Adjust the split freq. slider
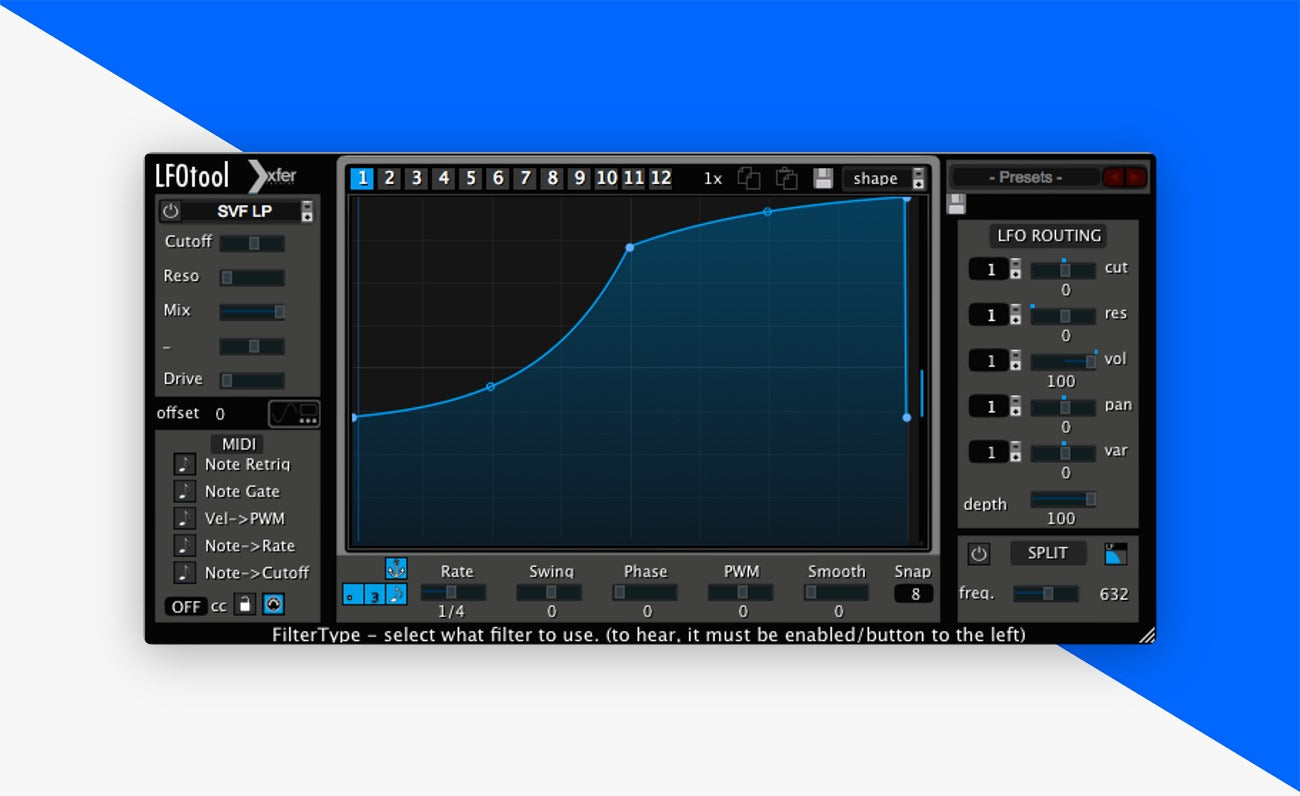The height and width of the screenshot is (796, 1300). coord(1046,594)
